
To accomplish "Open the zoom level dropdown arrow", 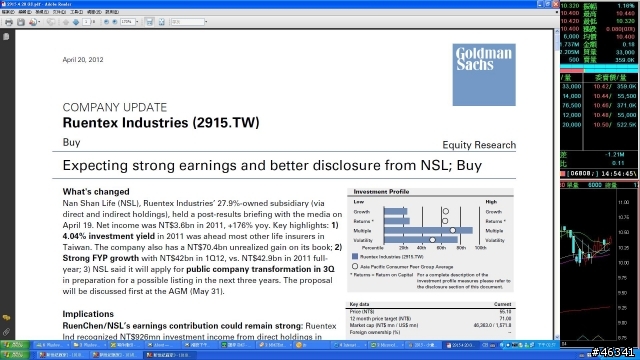I will (137, 22).
